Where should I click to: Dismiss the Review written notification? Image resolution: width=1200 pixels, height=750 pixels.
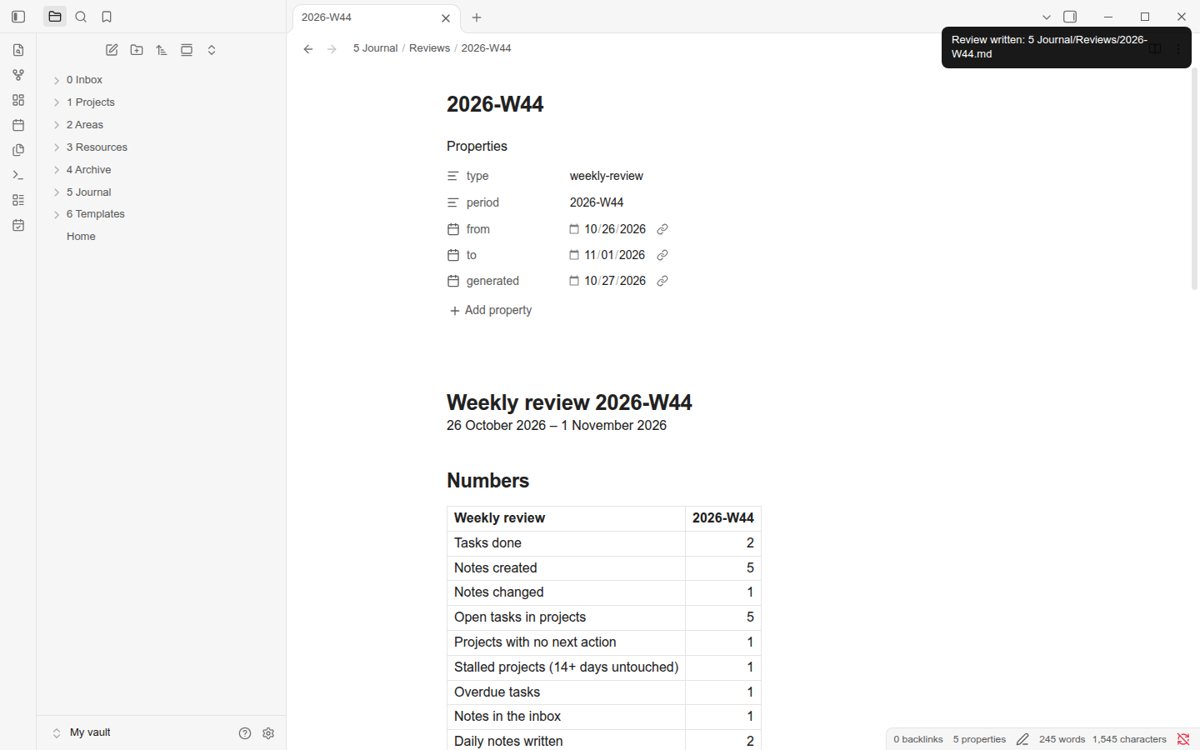coord(1066,48)
